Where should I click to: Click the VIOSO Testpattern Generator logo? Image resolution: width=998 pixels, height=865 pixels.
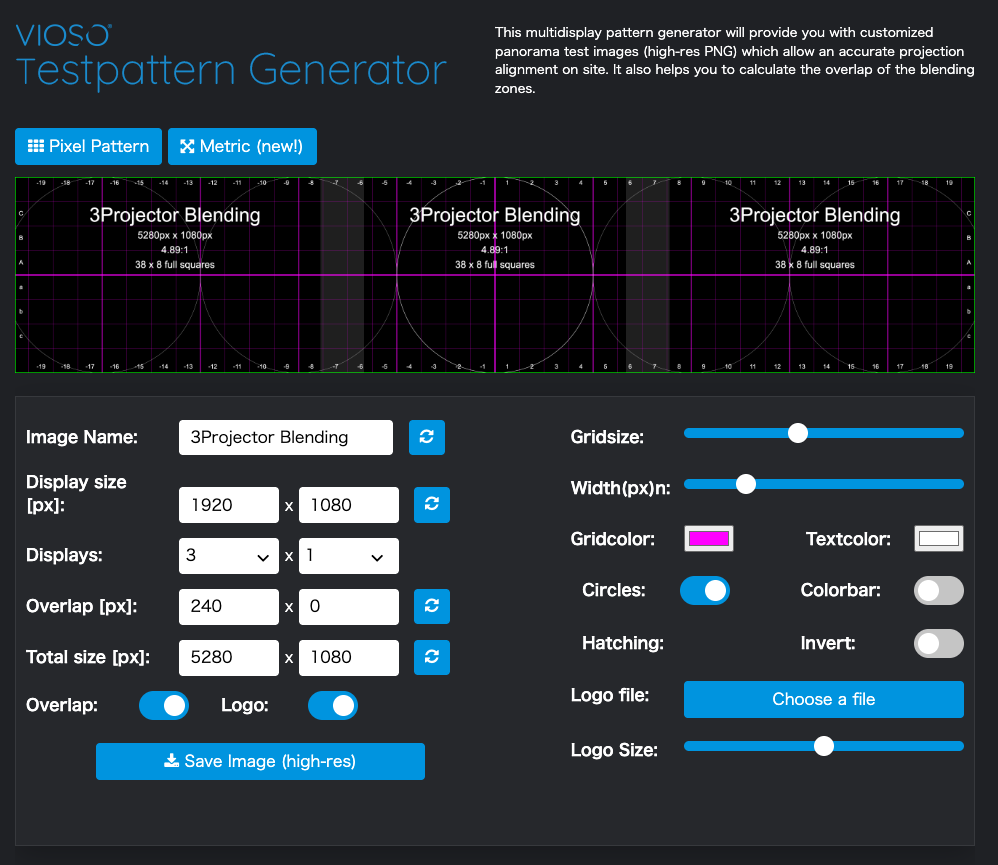click(x=231, y=56)
